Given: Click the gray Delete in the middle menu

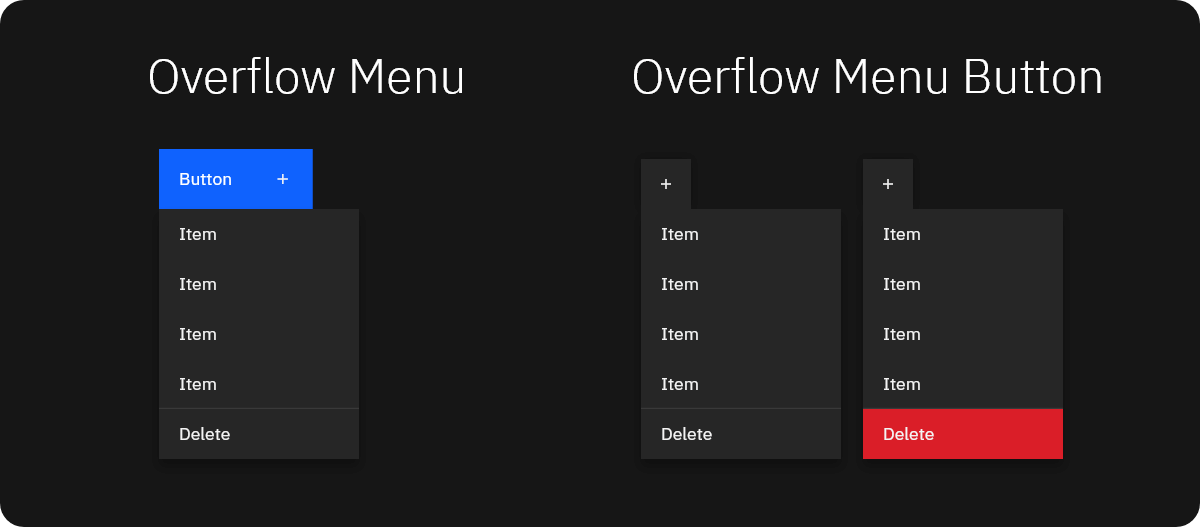Looking at the screenshot, I should [741, 434].
